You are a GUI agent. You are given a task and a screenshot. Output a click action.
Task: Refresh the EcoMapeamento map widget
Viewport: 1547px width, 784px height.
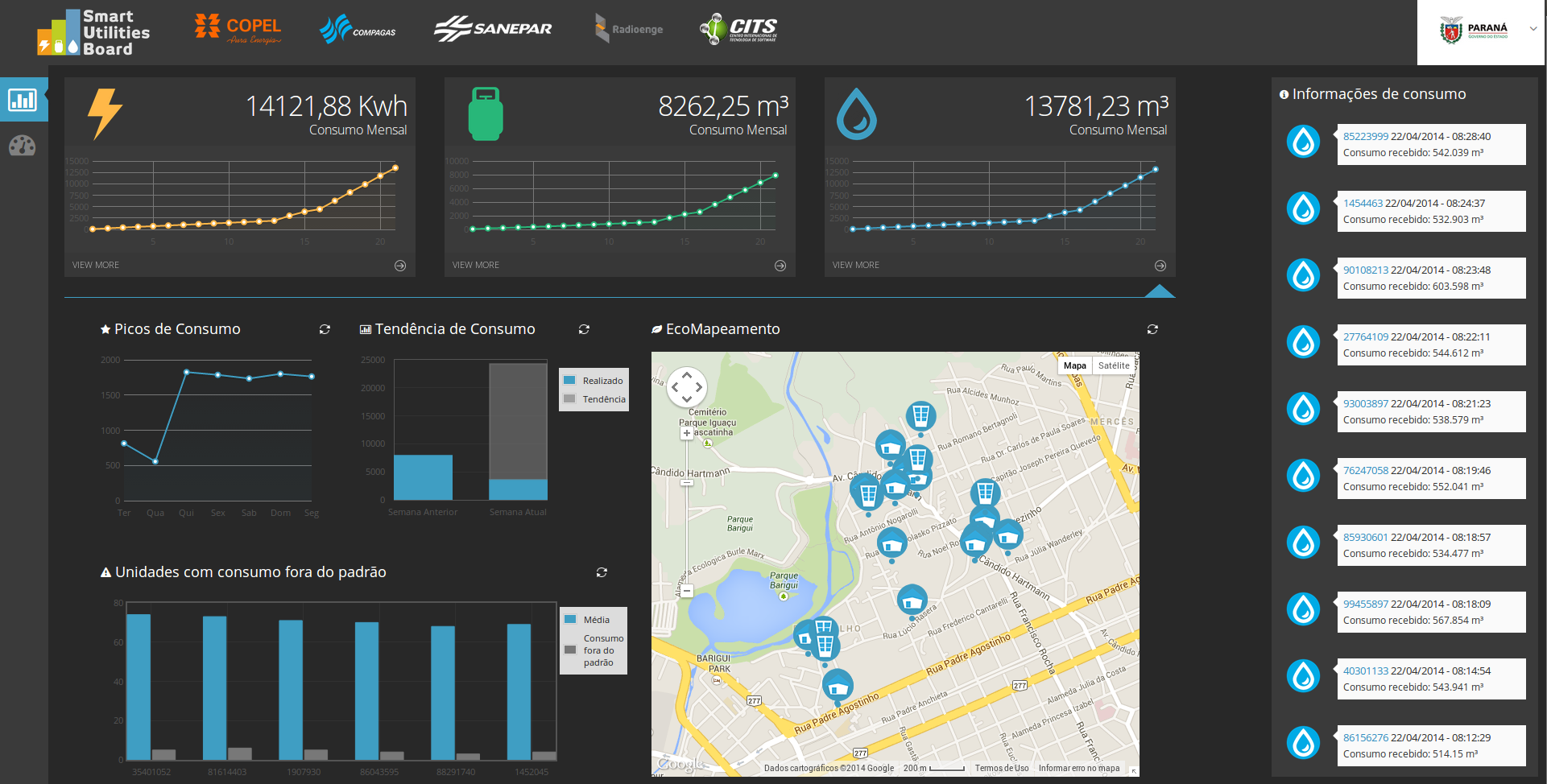point(1152,329)
